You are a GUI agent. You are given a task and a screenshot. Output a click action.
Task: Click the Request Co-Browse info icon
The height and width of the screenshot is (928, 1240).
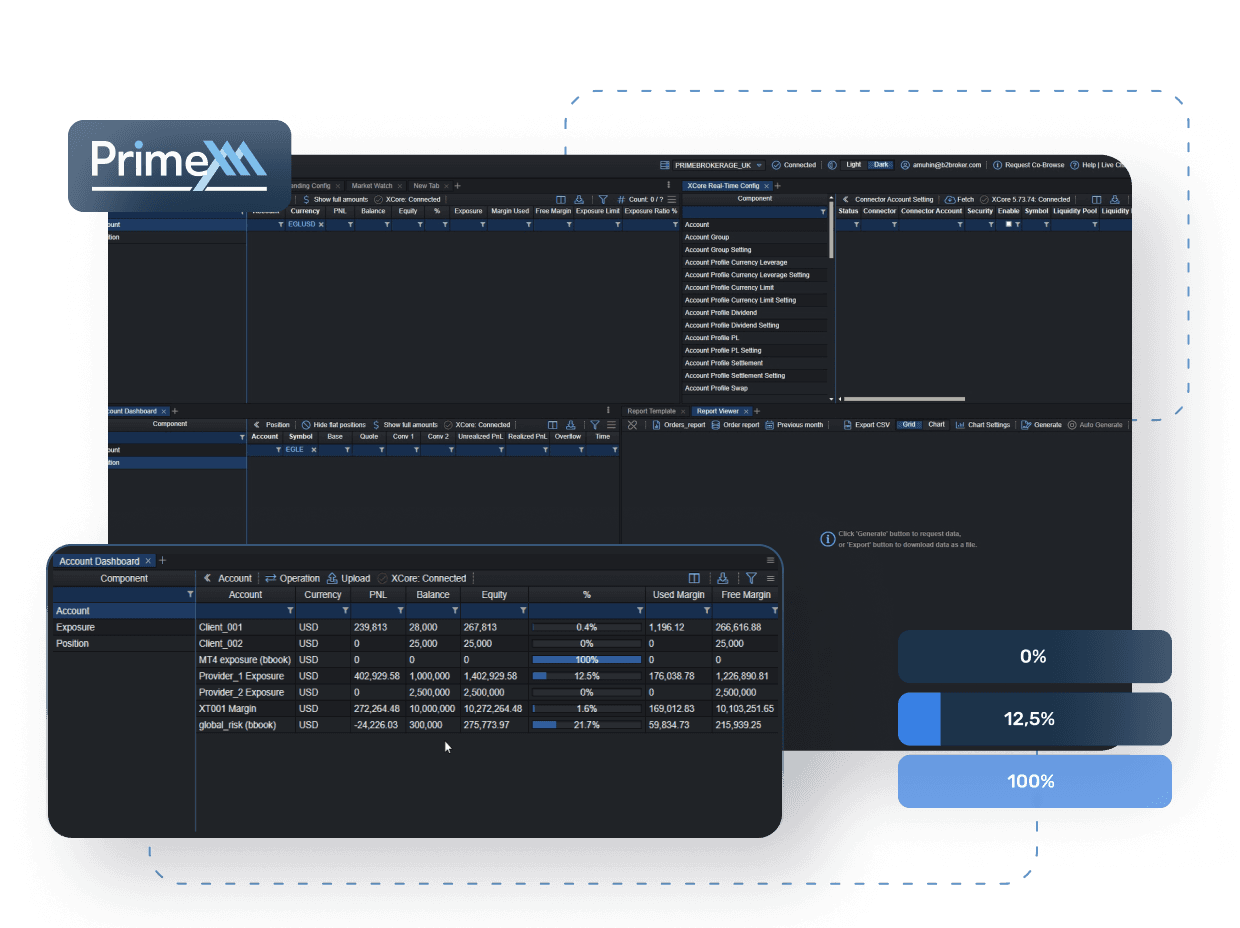tap(998, 165)
